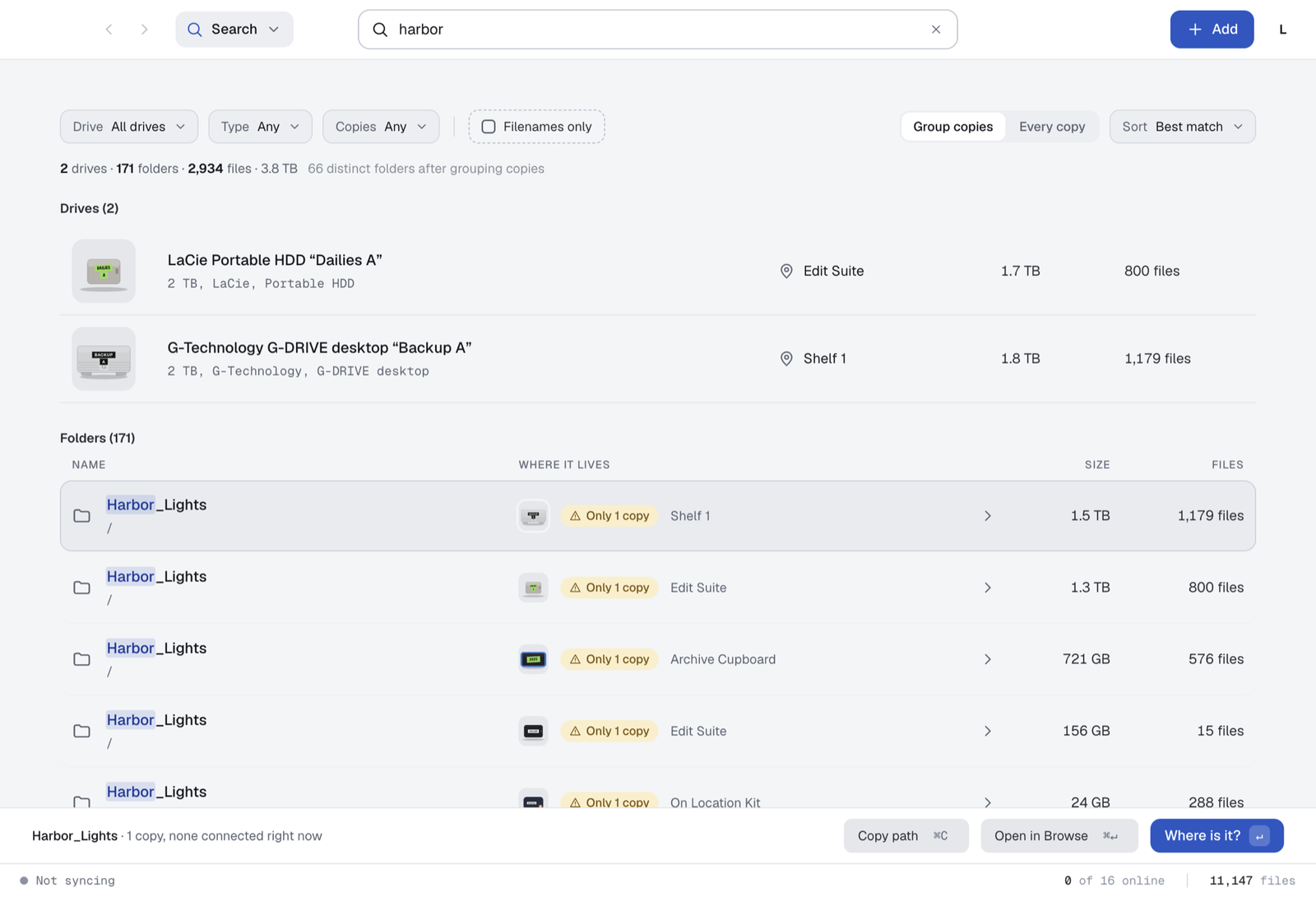Go forward using the right arrow
Image resolution: width=1316 pixels, height=897 pixels.
tap(145, 30)
